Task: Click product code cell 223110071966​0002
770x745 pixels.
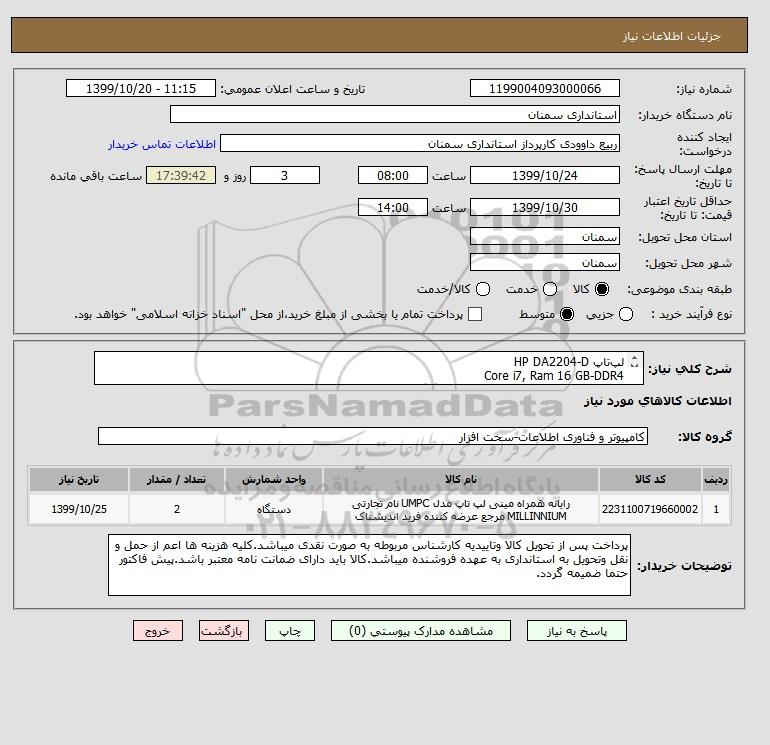Action: (650, 509)
